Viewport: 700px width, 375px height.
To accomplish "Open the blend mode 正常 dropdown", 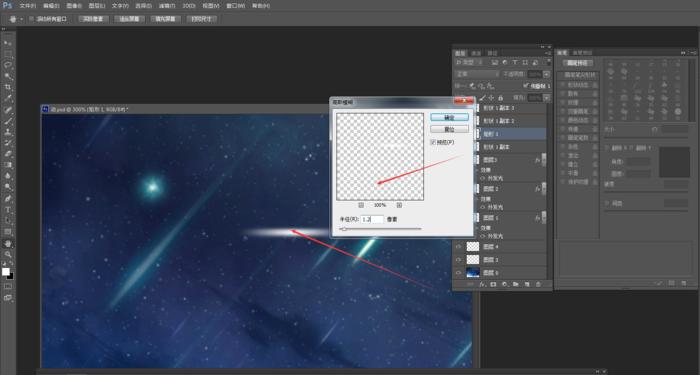I will (x=477, y=74).
